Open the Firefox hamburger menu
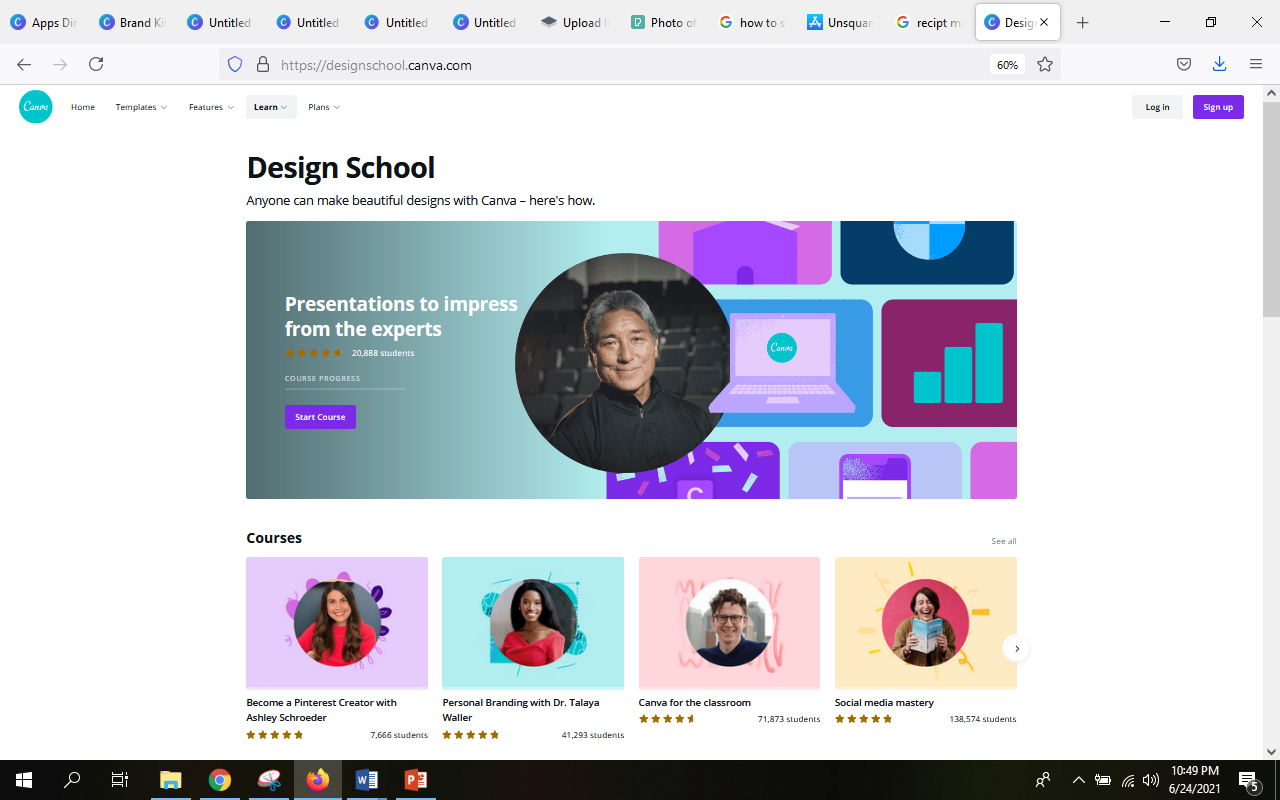Viewport: 1280px width, 800px height. (1256, 64)
